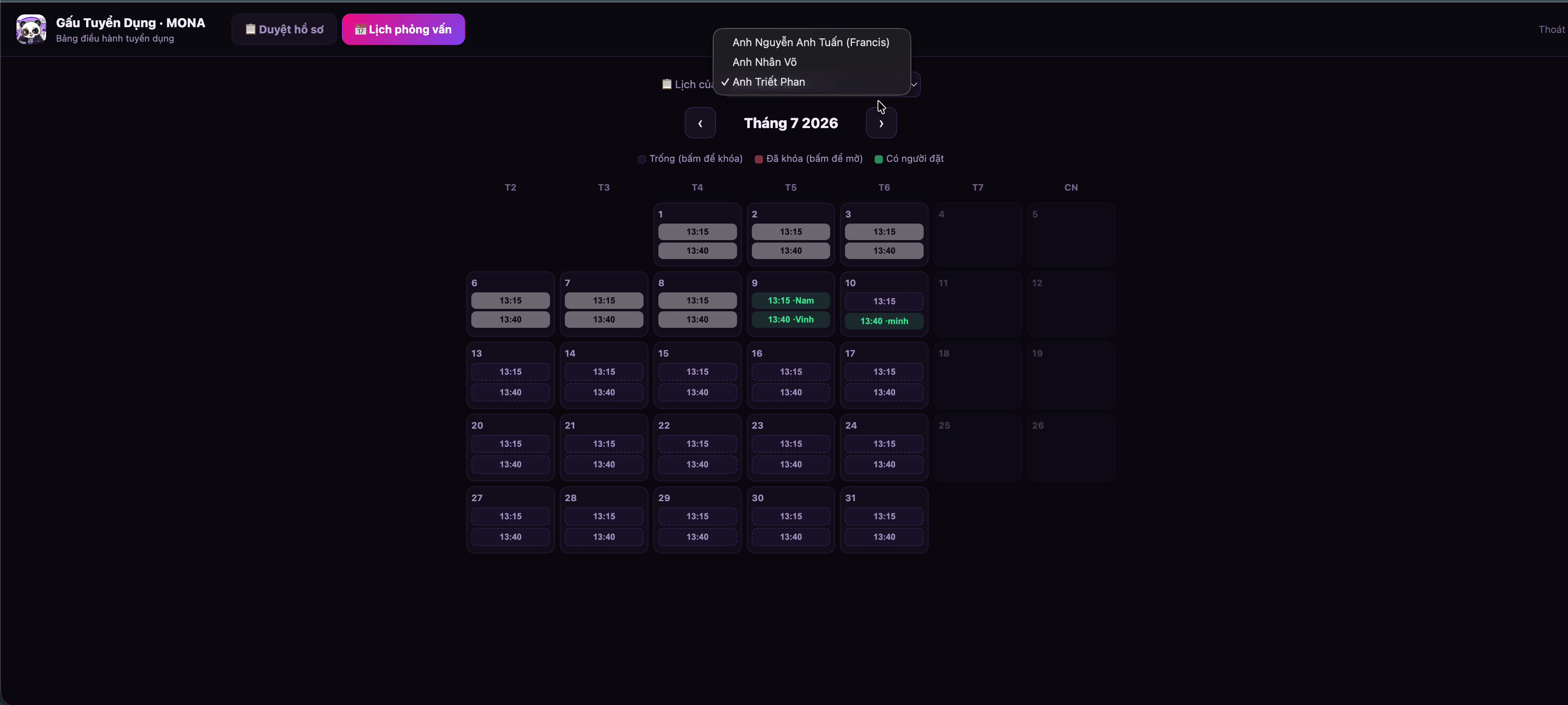Click the Tháng 7 2026 month heading
Image resolution: width=1568 pixels, height=705 pixels.
click(x=791, y=123)
